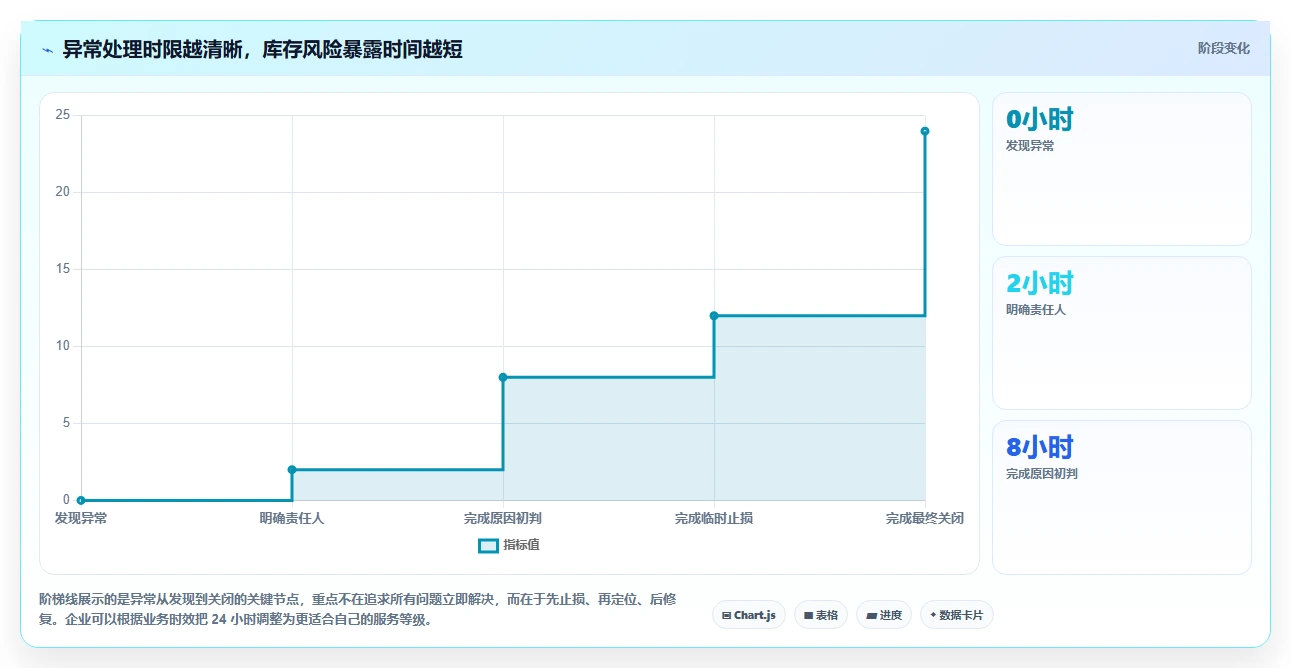
Task: Click the y-axis value 15
Action: point(63,269)
